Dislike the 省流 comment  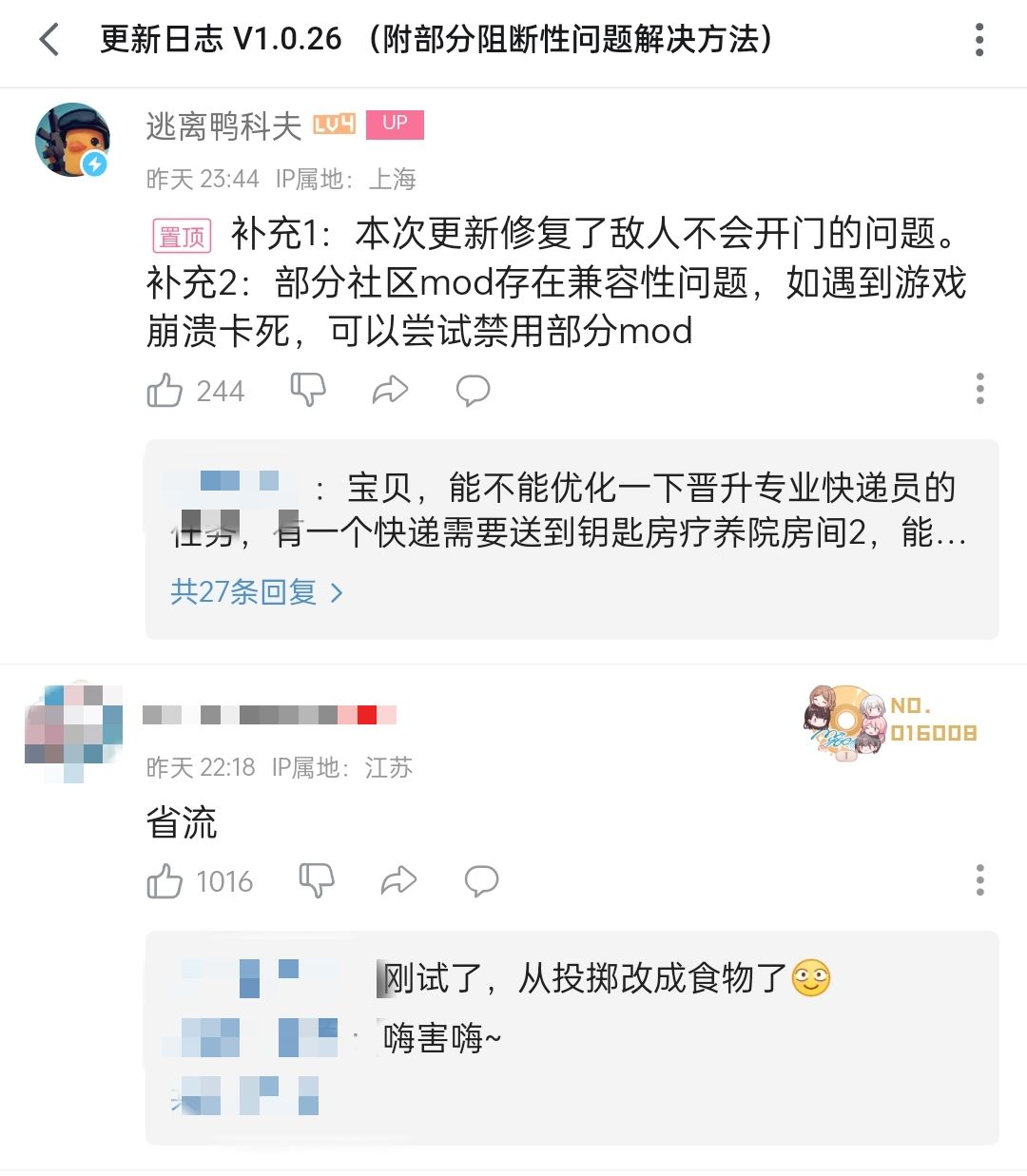[317, 881]
